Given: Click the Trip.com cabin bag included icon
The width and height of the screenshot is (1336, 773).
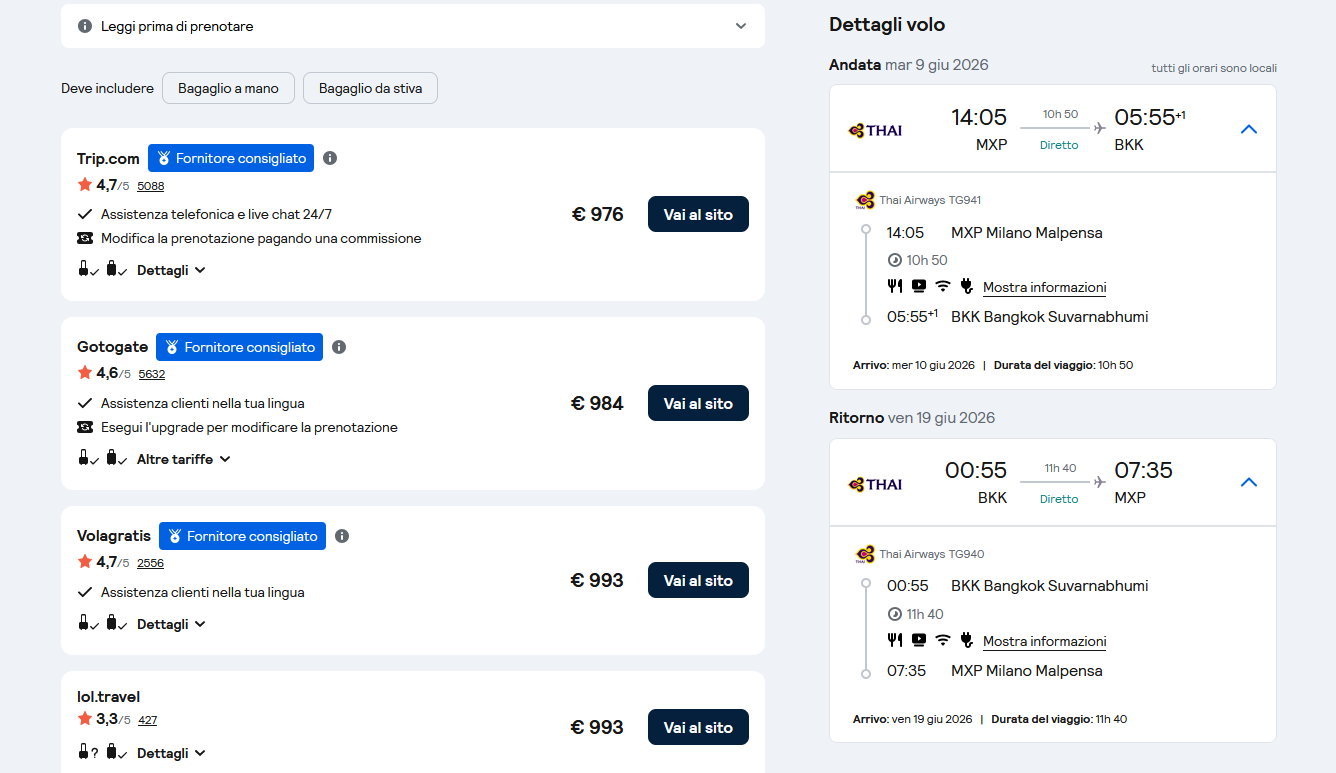Looking at the screenshot, I should pyautogui.click(x=87, y=269).
